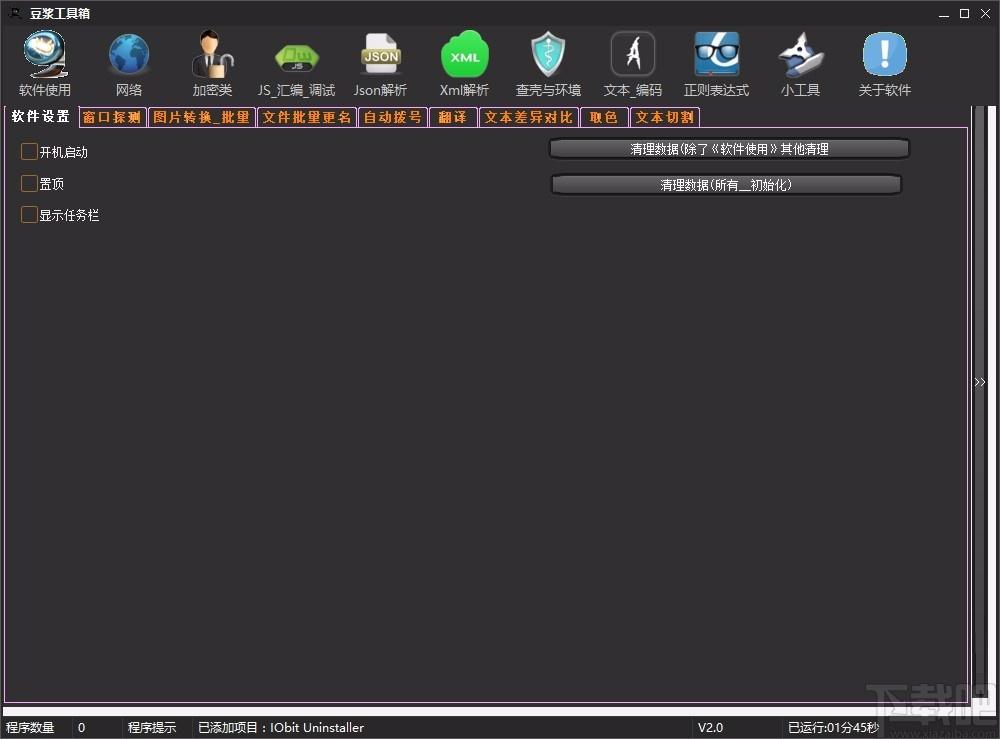Switch to the 取色 tab

[604, 117]
